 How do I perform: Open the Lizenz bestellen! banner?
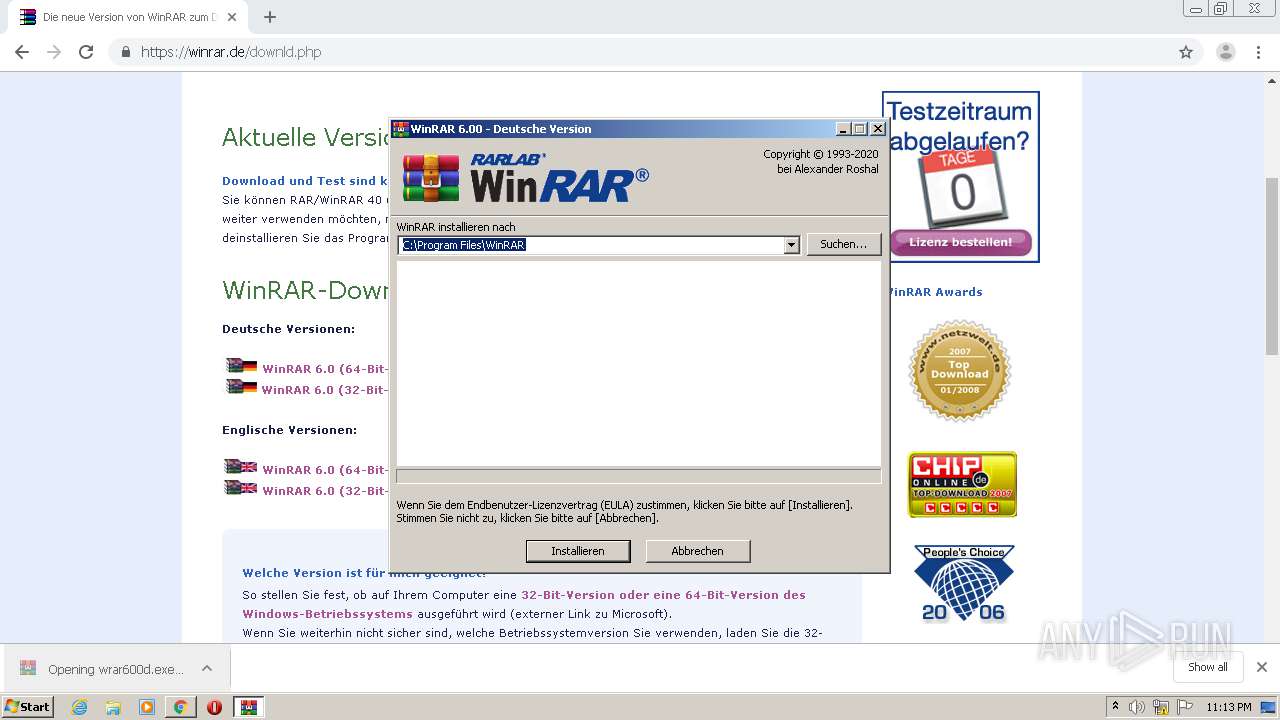[x=960, y=242]
